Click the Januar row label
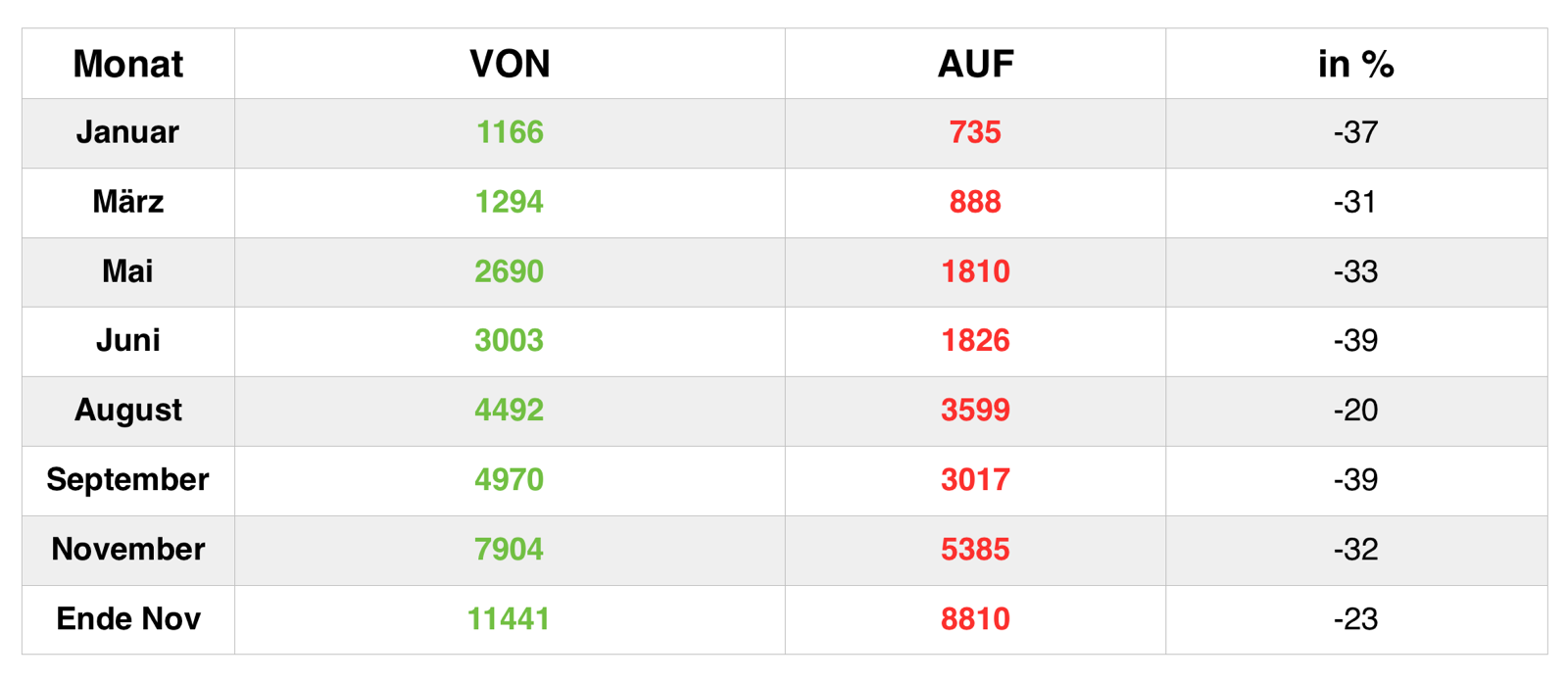This screenshot has height=681, width=1568. coord(128,132)
